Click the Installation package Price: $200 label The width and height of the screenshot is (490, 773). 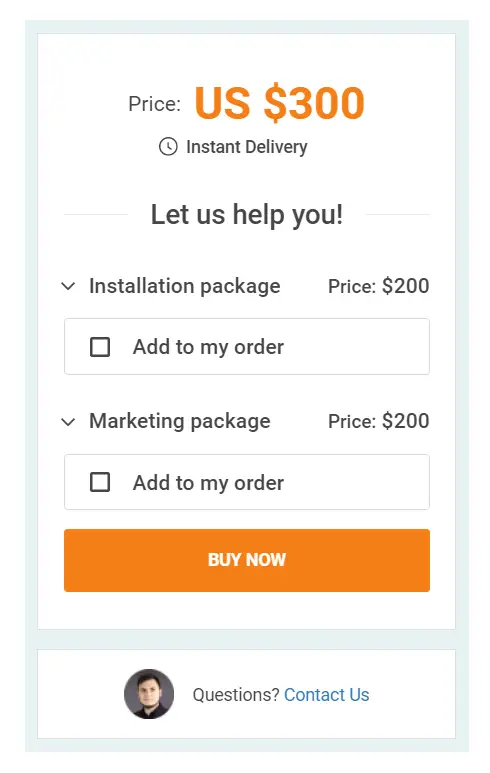tap(379, 286)
